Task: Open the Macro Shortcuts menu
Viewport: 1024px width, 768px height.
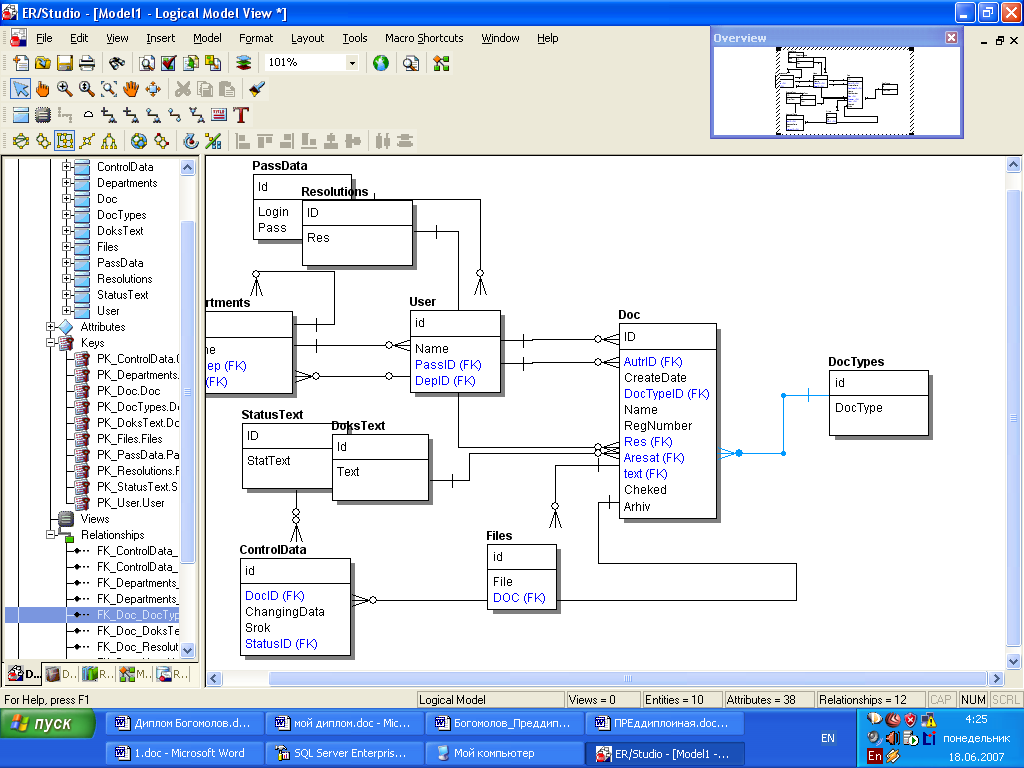Action: point(424,38)
